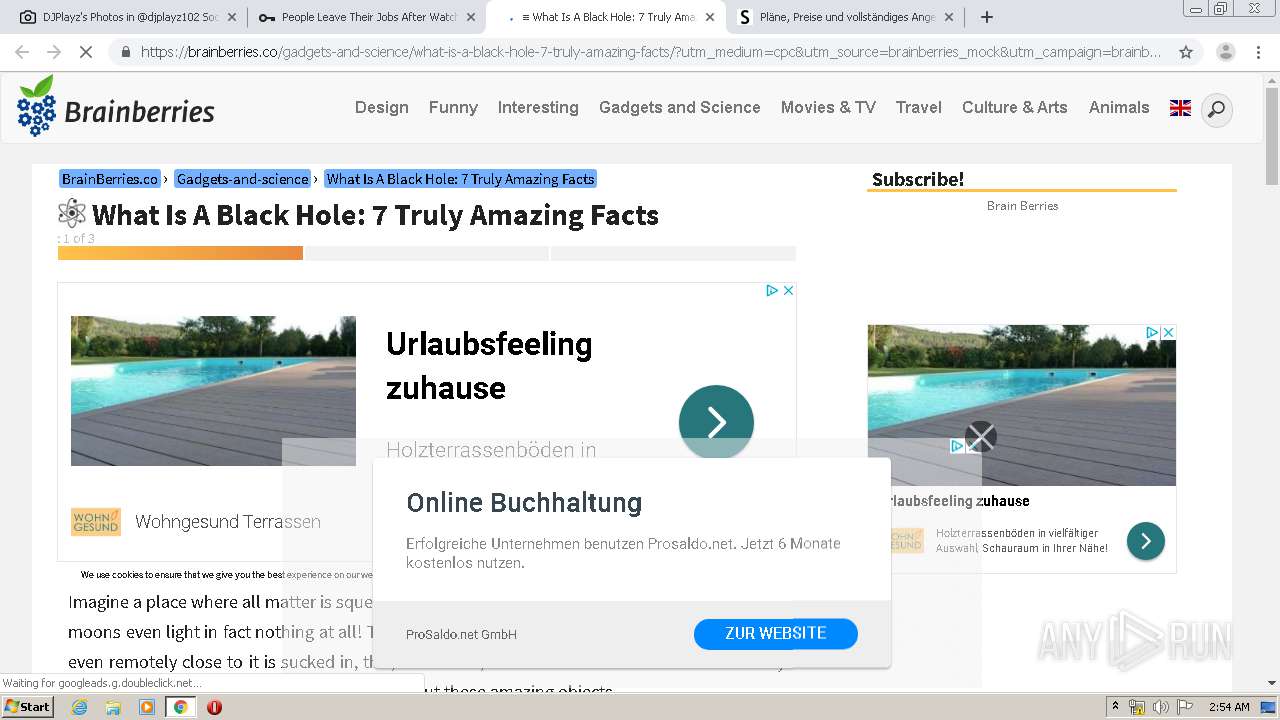Click the Brain Berries text under Subscribe
The height and width of the screenshot is (720, 1280).
[x=1022, y=205]
